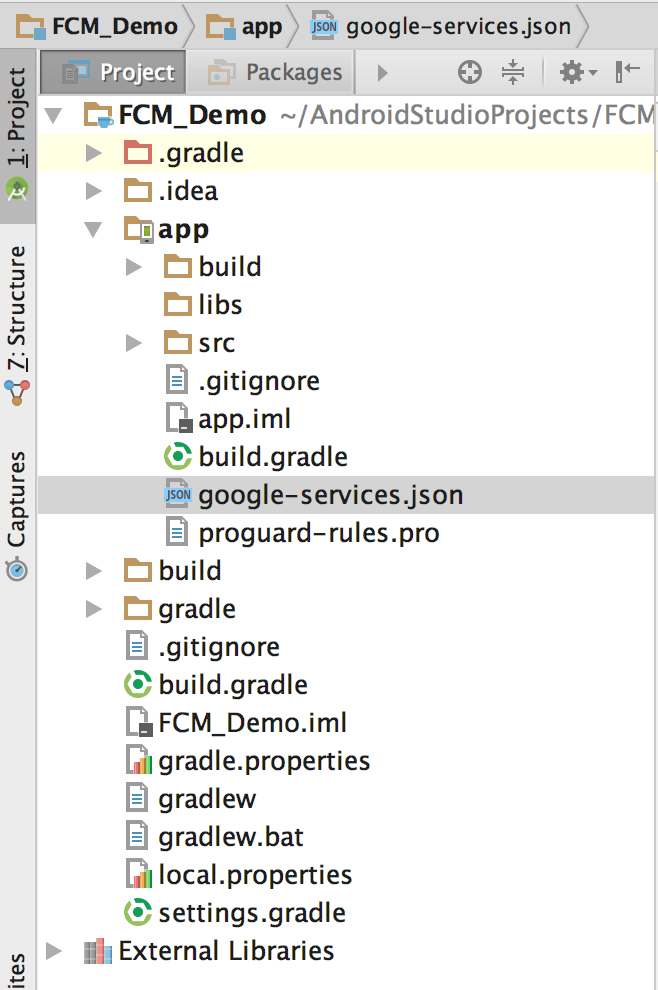
Task: Switch to the Packages tab
Action: [273, 73]
